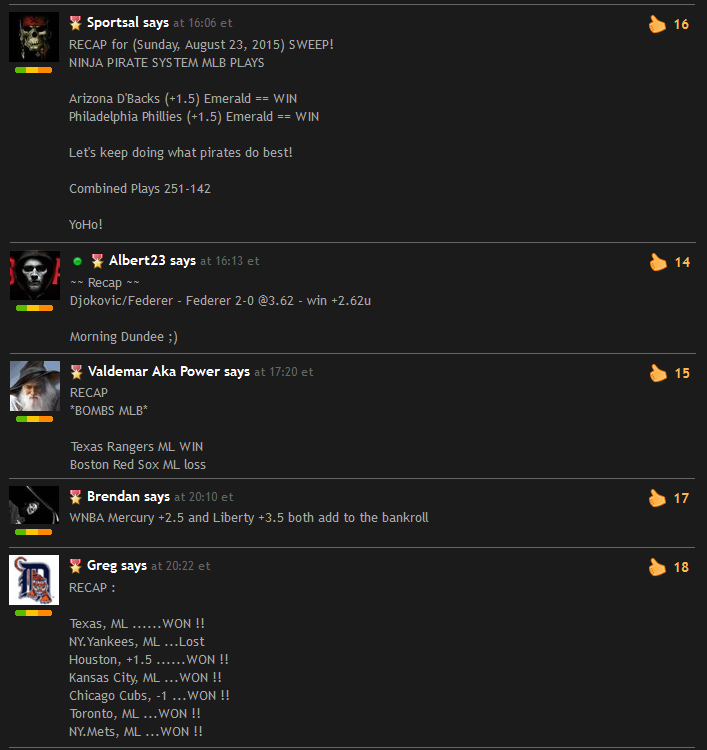This screenshot has height=750, width=707.
Task: Click the rating bar under Brendan's avatar
Action: click(x=33, y=532)
